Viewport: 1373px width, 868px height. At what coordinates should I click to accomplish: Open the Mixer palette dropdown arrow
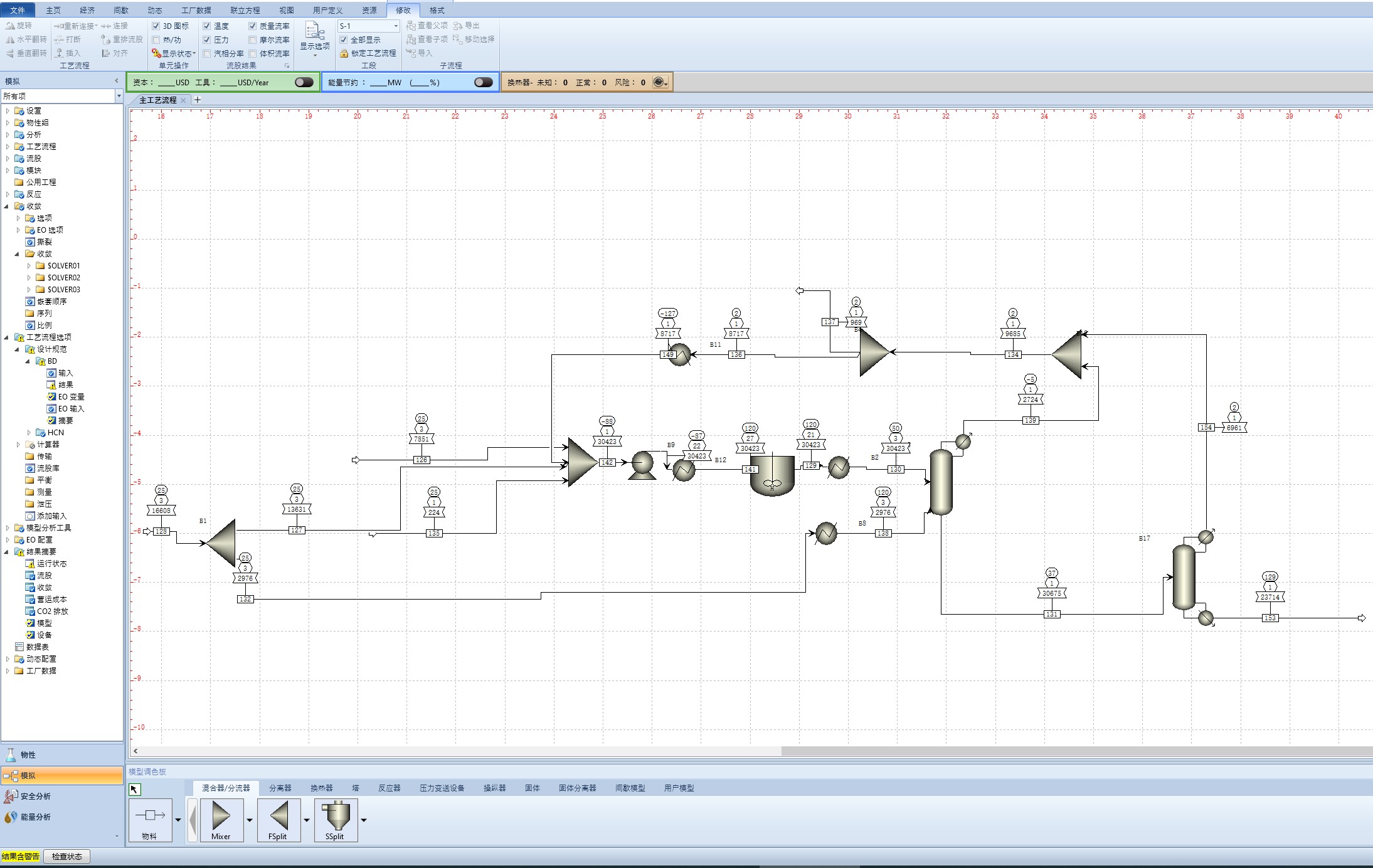pos(250,820)
